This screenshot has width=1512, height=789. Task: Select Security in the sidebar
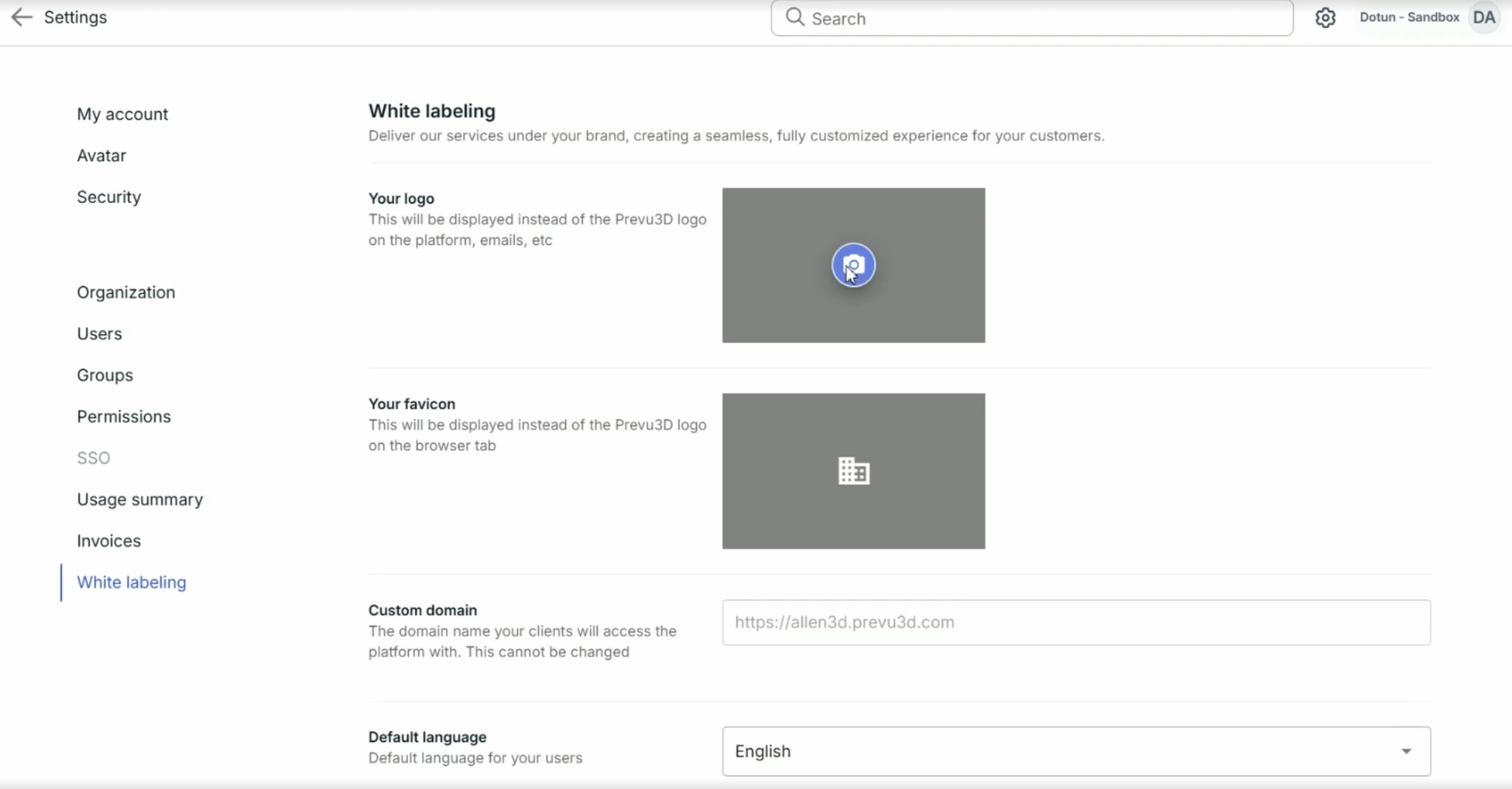(x=108, y=197)
